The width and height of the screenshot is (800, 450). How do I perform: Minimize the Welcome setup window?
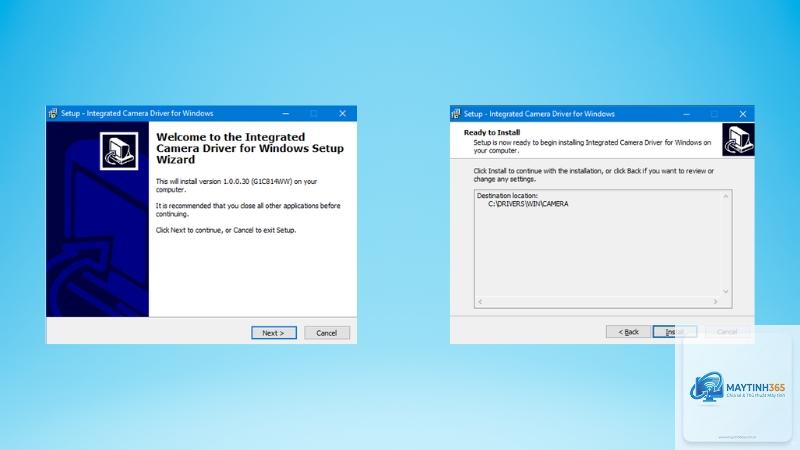(x=286, y=113)
